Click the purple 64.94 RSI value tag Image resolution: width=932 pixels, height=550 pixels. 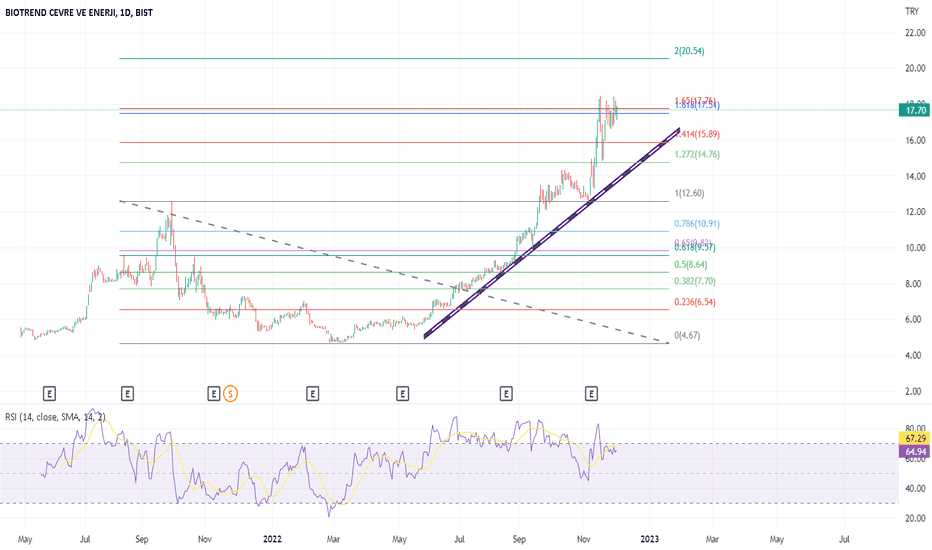click(915, 452)
